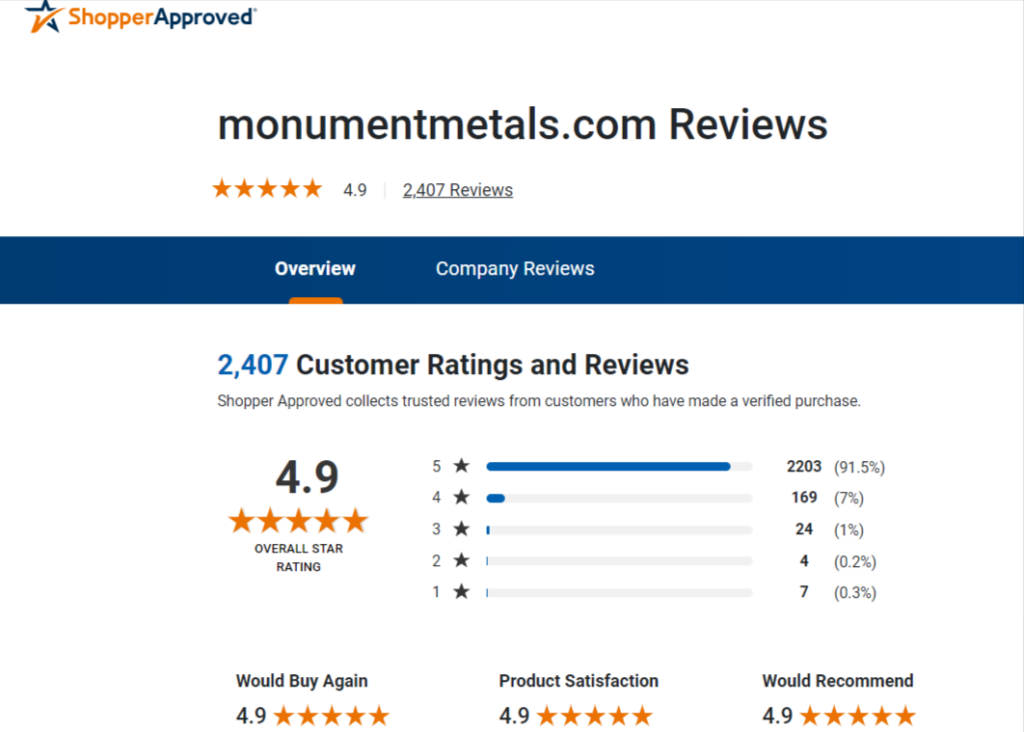Click the 5 star progress bar

click(619, 466)
